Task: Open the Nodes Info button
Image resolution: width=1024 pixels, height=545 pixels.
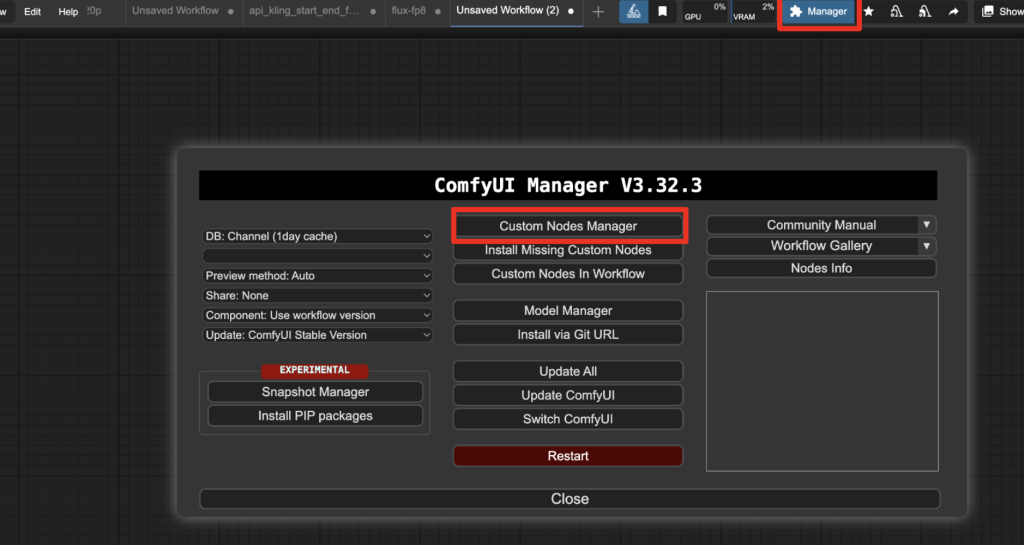Action: pos(822,268)
